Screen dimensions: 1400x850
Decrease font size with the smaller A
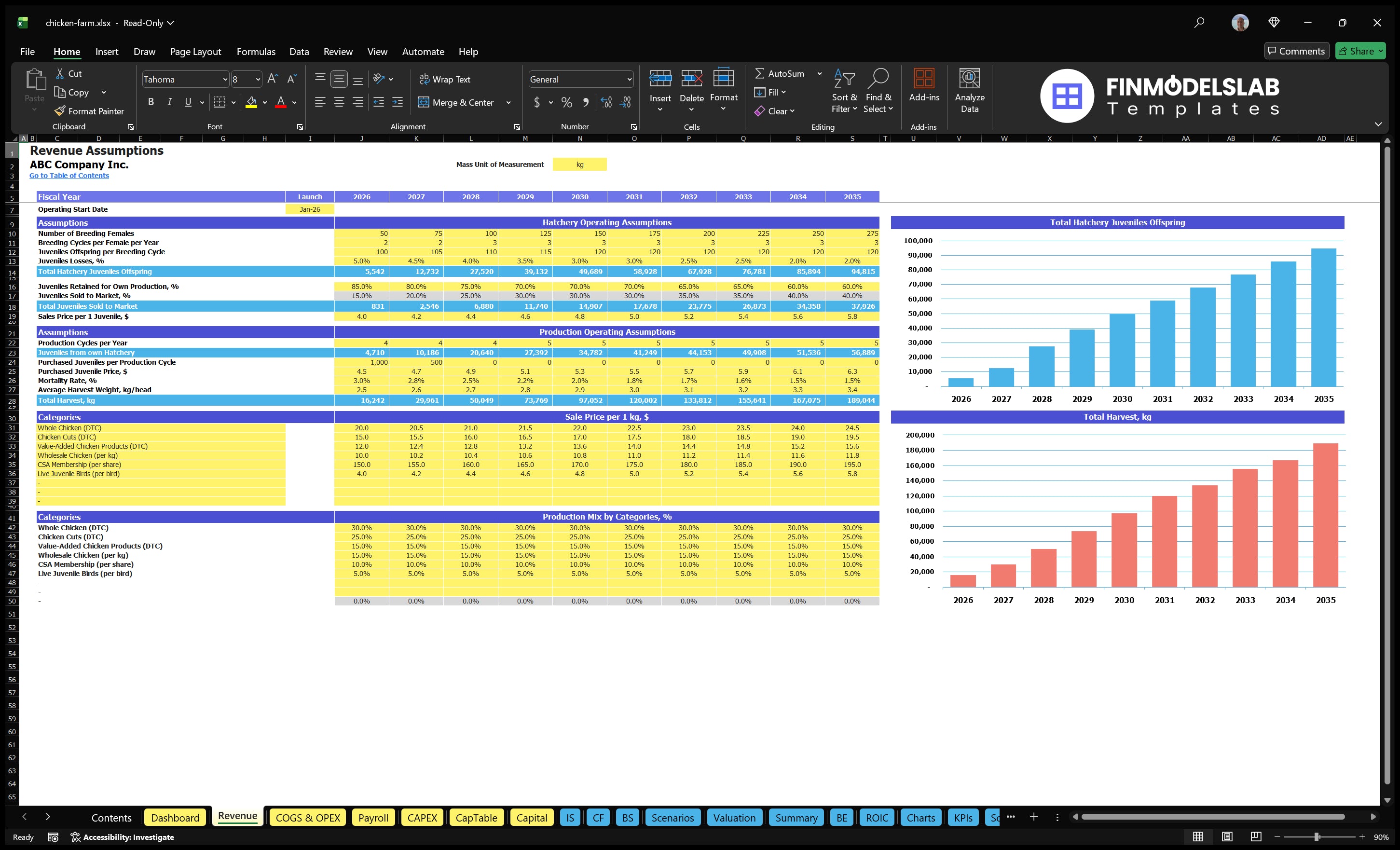292,79
